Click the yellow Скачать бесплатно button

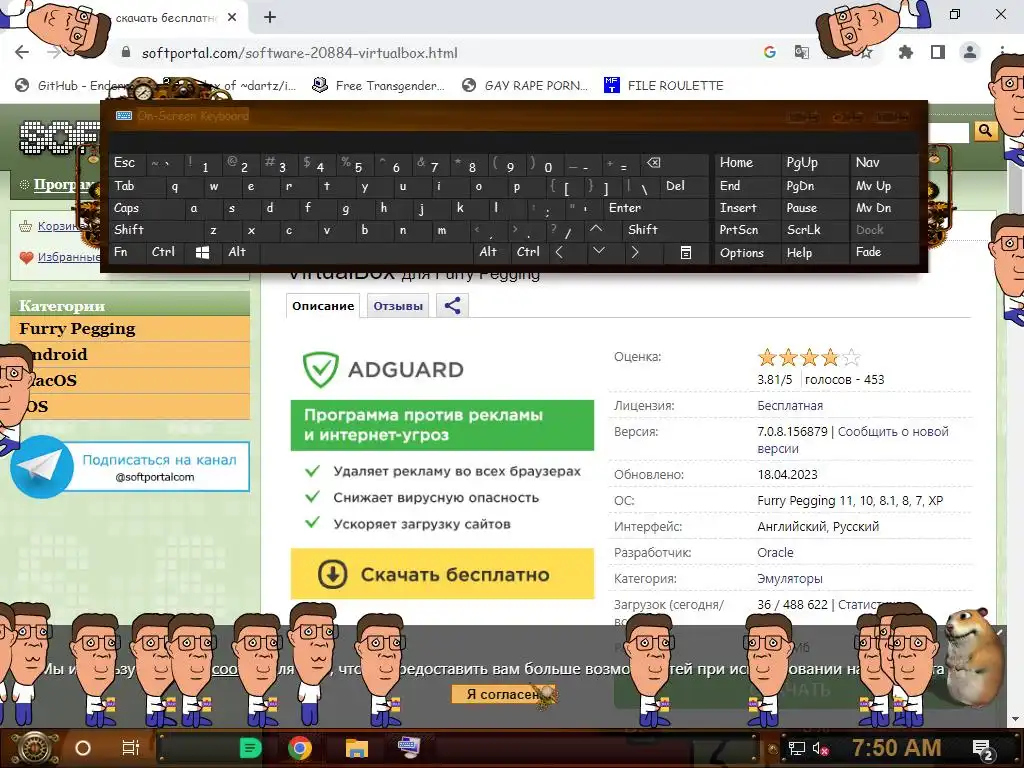coord(442,574)
